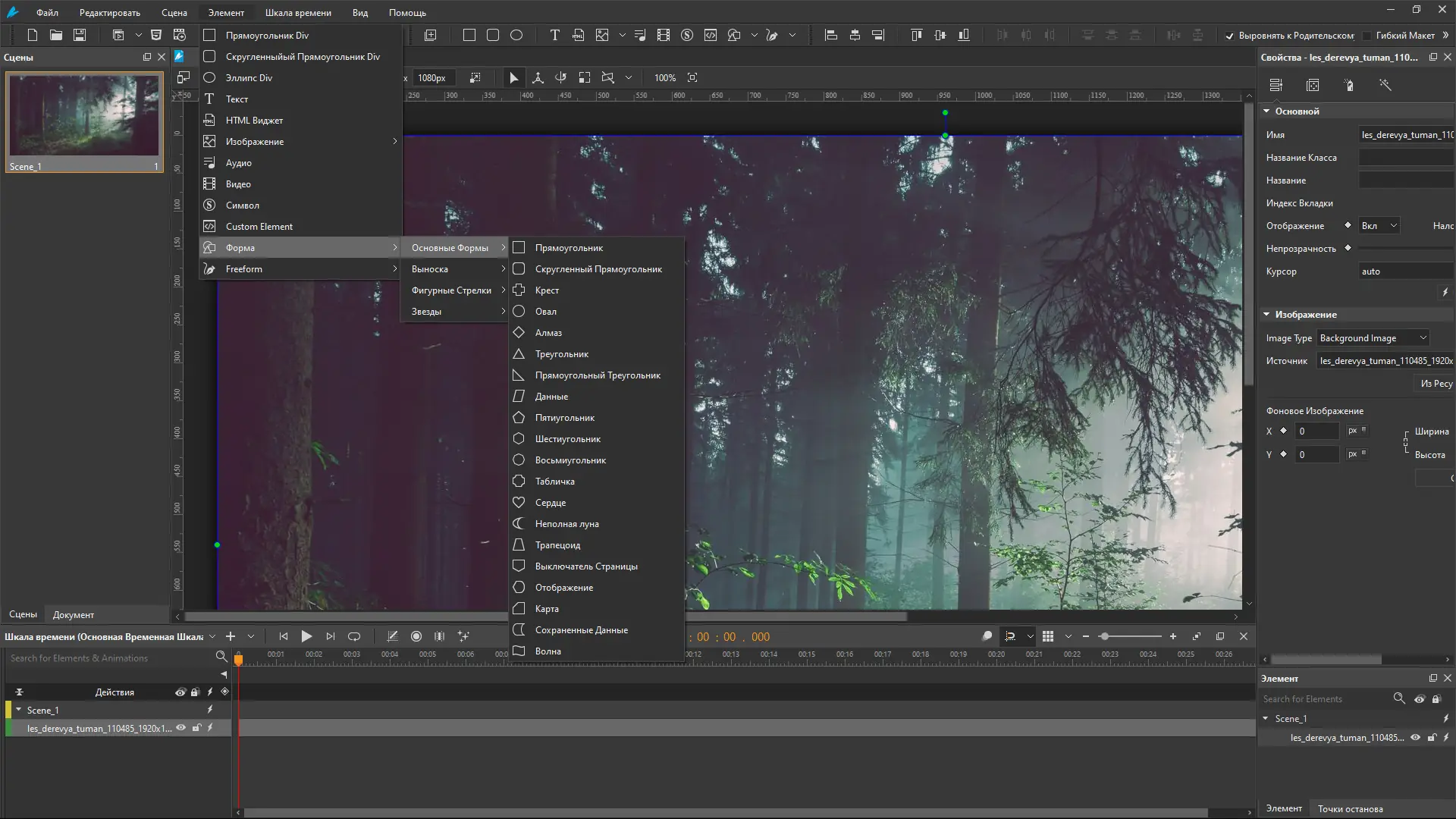Image resolution: width=1456 pixels, height=819 pixels.
Task: Select the arrow Selection tool
Action: click(513, 77)
